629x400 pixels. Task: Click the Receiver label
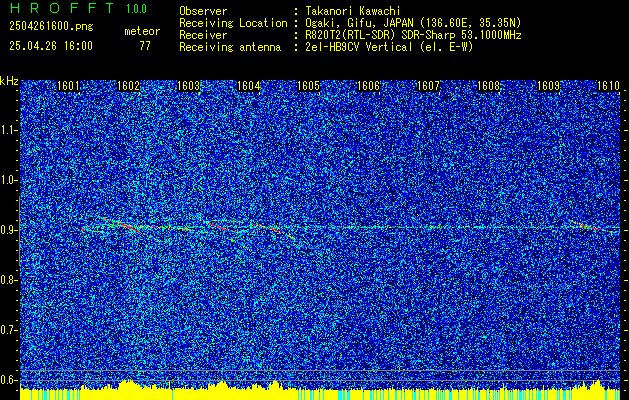point(203,35)
